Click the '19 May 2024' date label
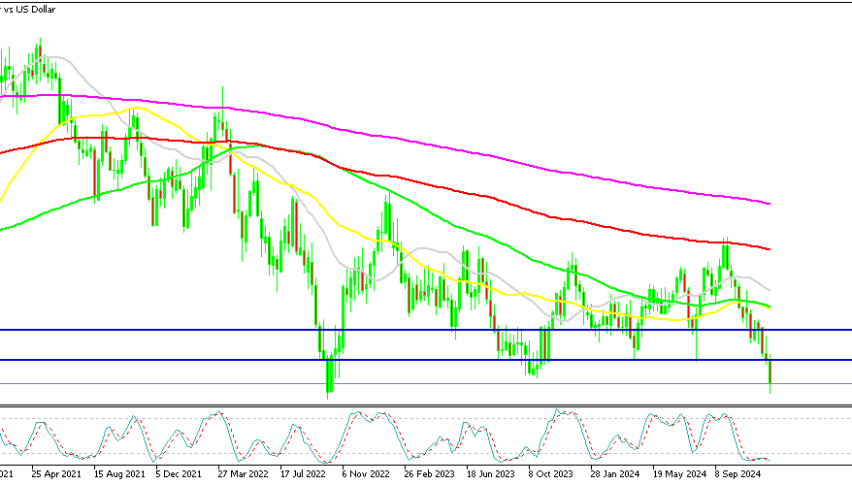Screen dimensions: 852x485 coord(679,474)
